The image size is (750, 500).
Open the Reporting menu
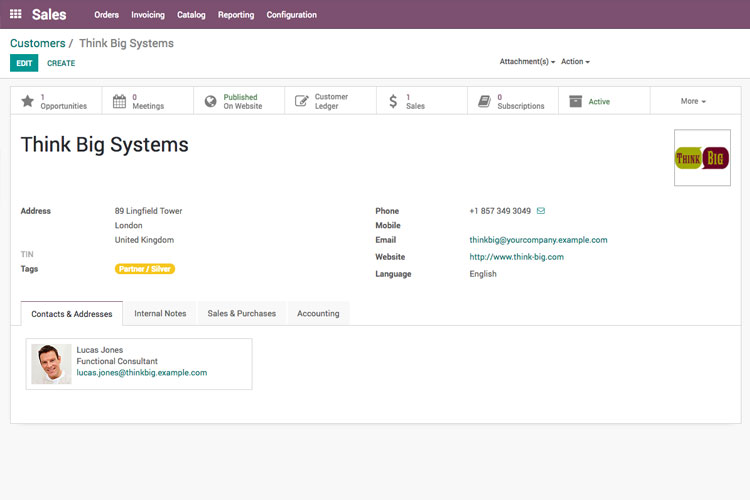(x=236, y=15)
